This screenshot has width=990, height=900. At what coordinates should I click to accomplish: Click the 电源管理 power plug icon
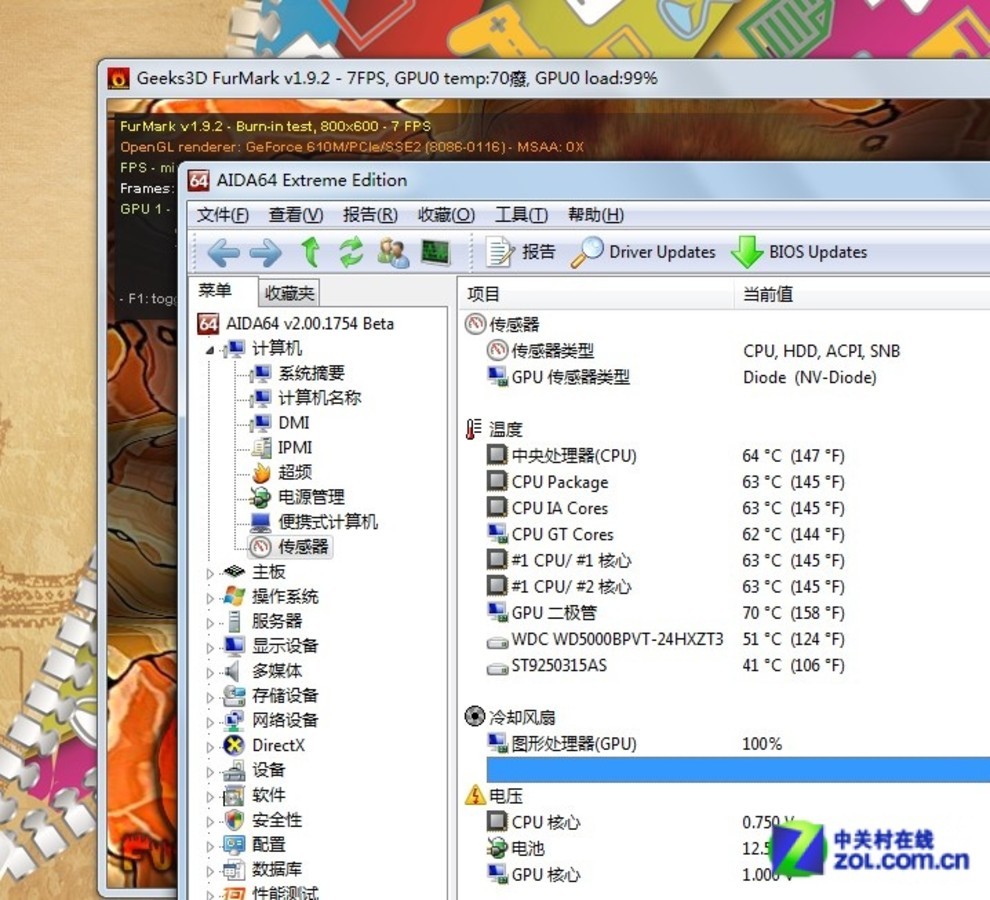[259, 497]
